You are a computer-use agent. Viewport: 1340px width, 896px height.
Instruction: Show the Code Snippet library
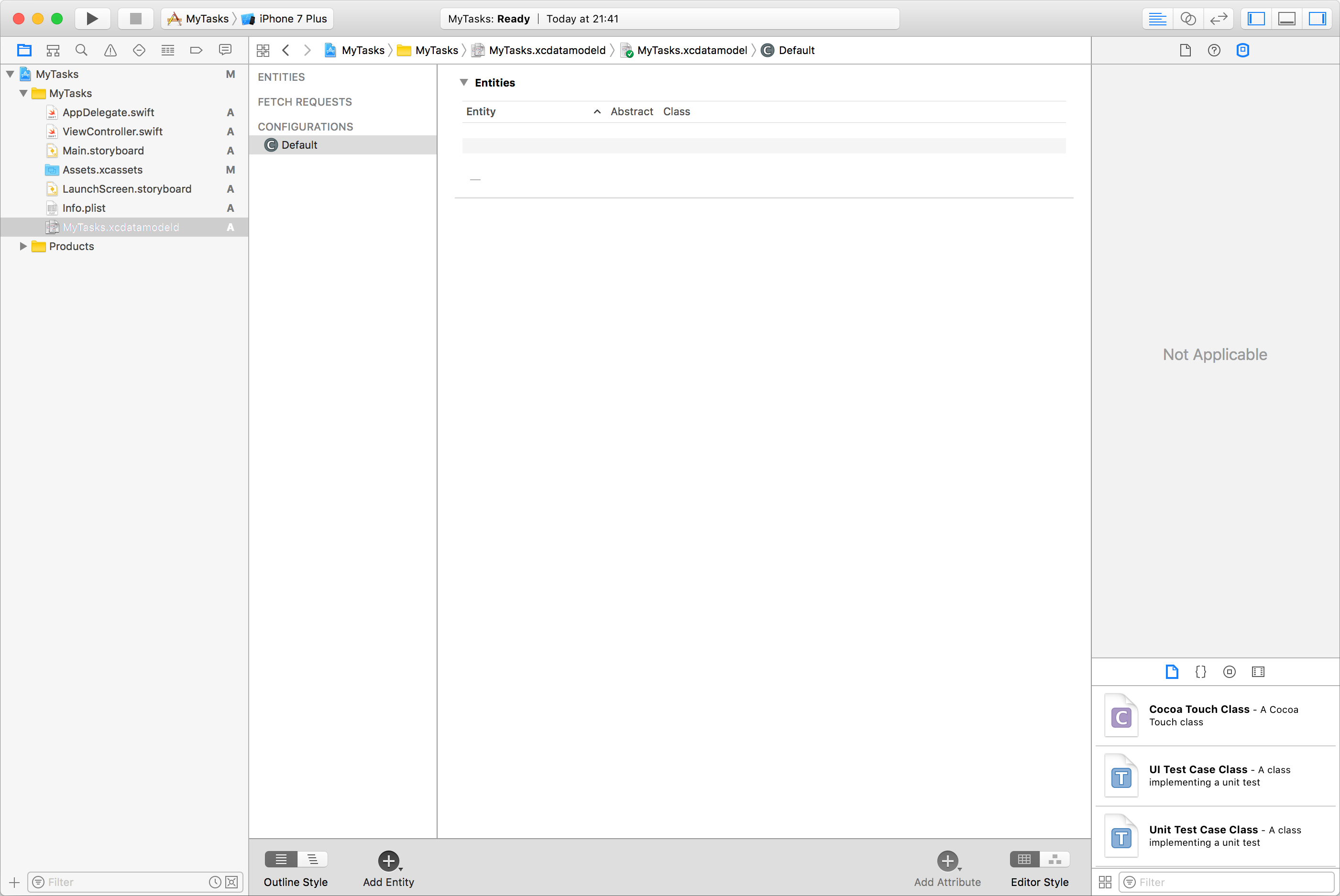(x=1200, y=672)
